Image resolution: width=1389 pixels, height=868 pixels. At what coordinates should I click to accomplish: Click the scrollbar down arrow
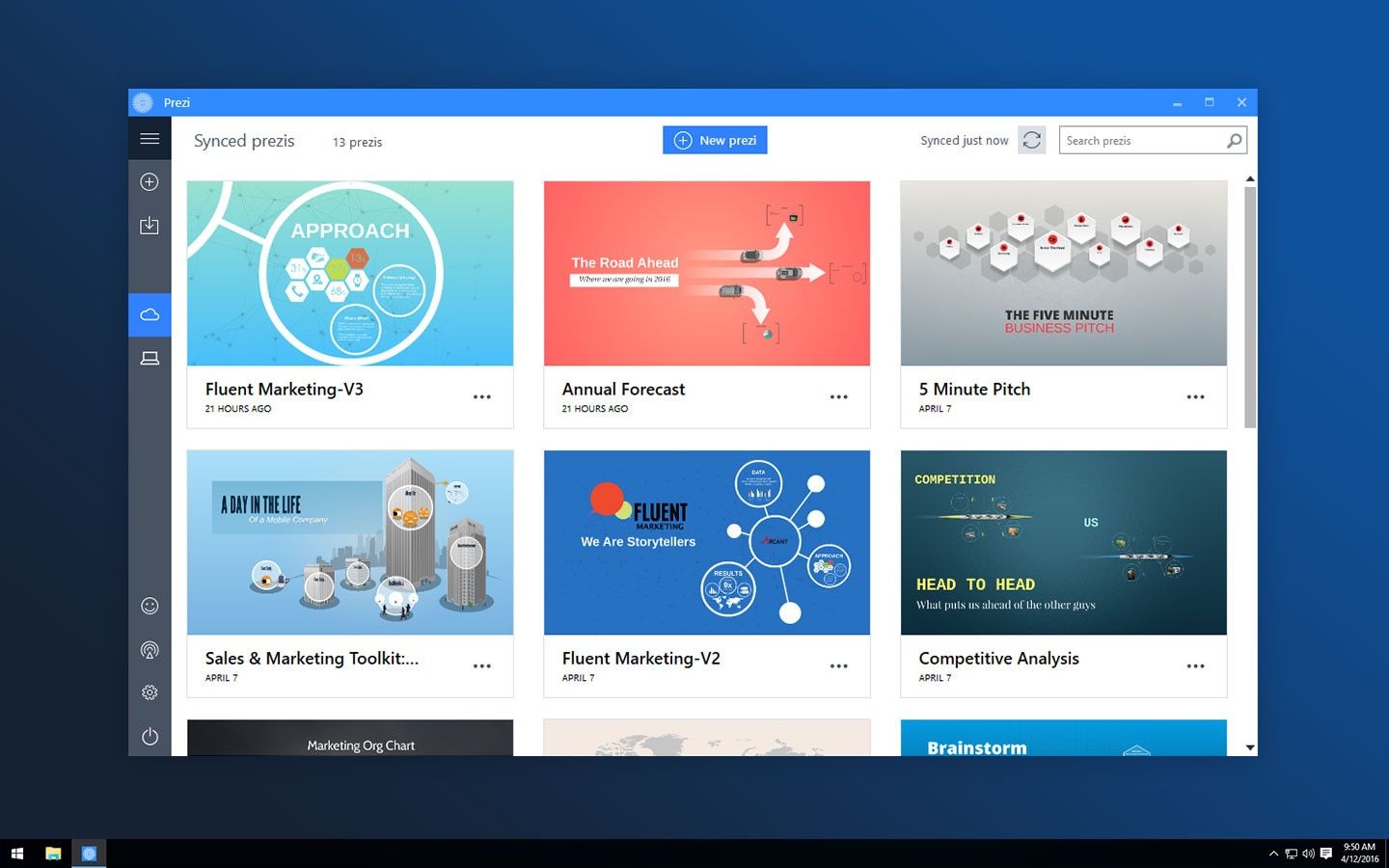1250,746
